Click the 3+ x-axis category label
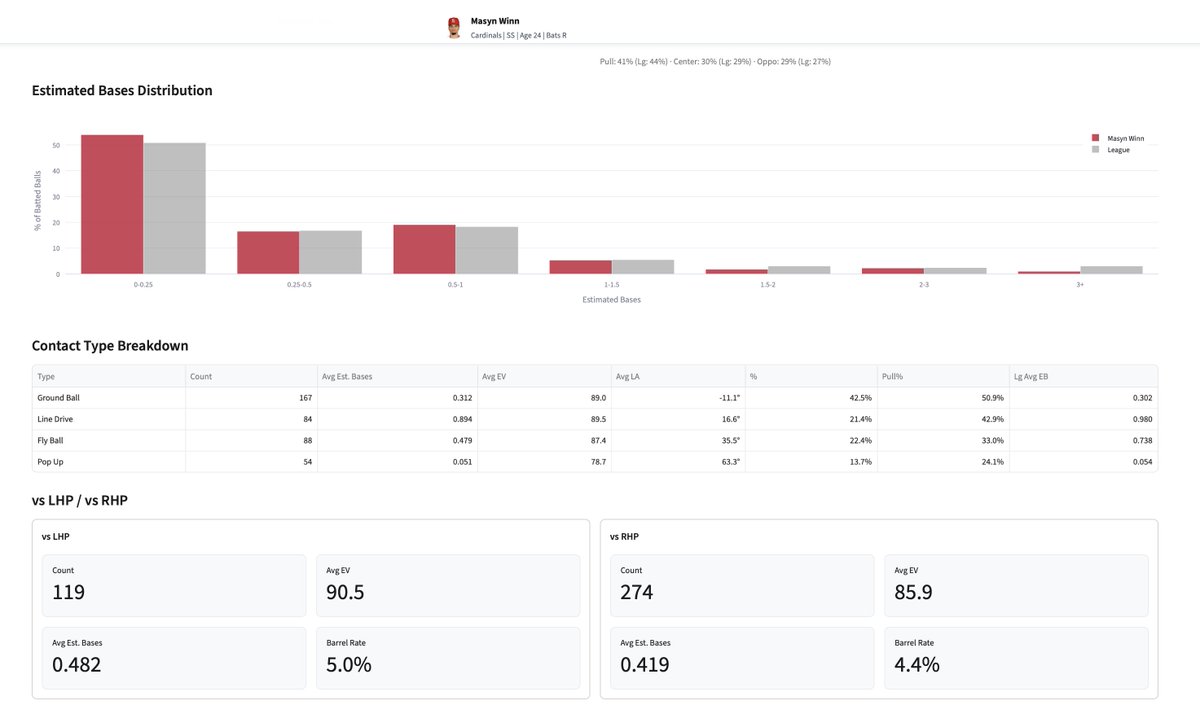This screenshot has width=1200, height=705. 1079,284
